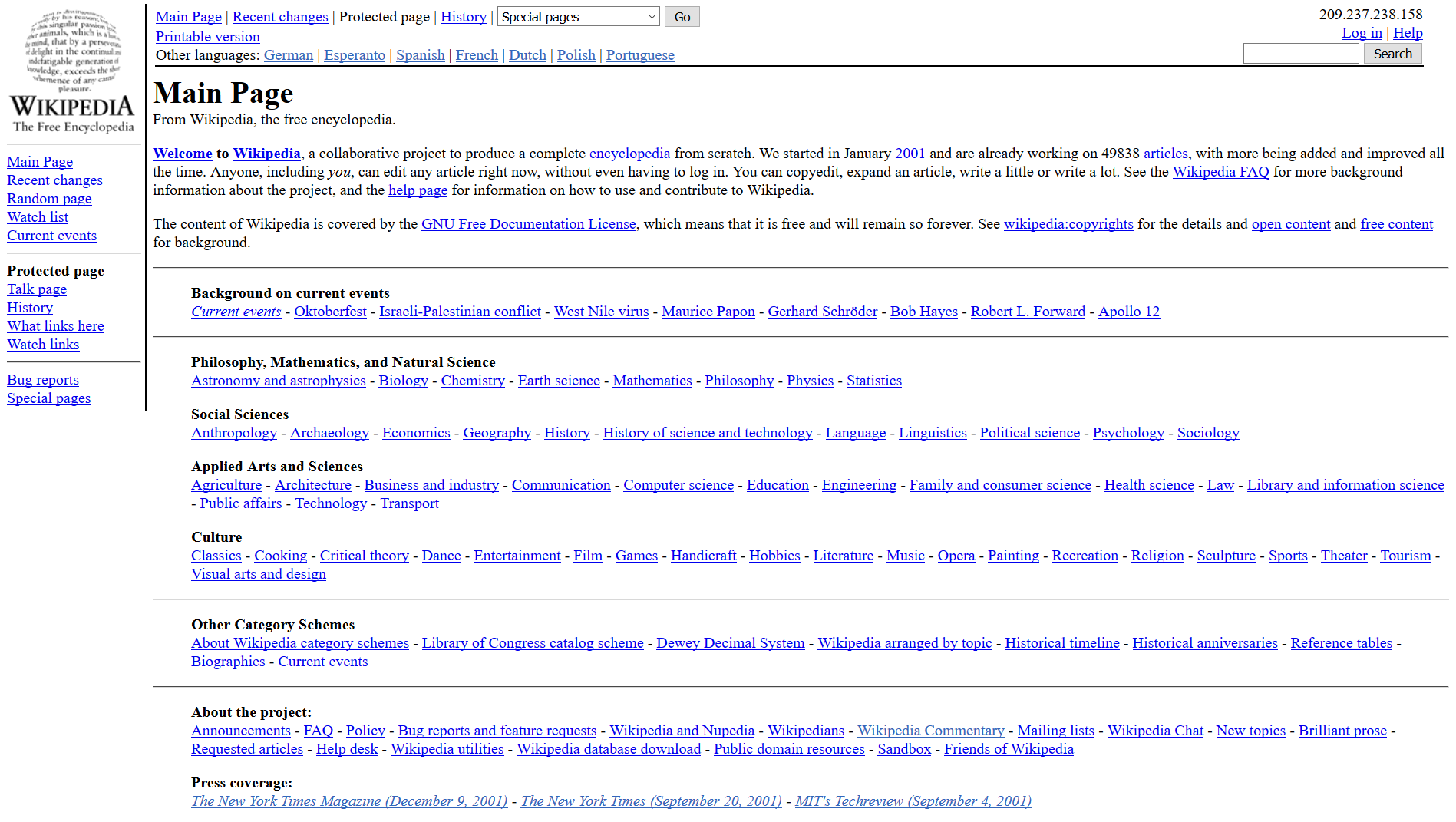Open the Help link in top right
This screenshot has height=822, width=1456.
click(x=1408, y=33)
